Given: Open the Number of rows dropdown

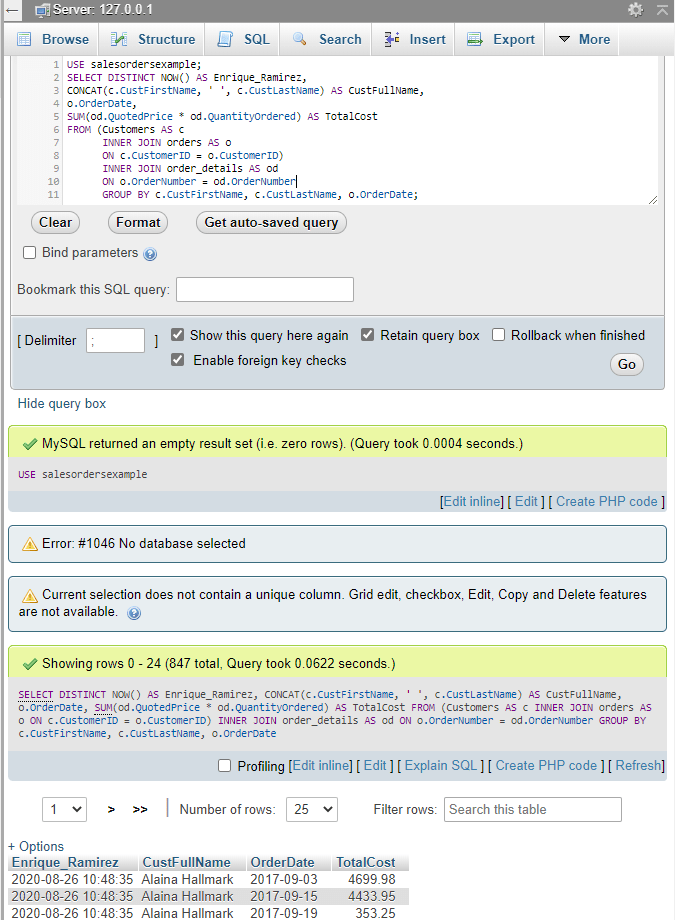Looking at the screenshot, I should 312,810.
